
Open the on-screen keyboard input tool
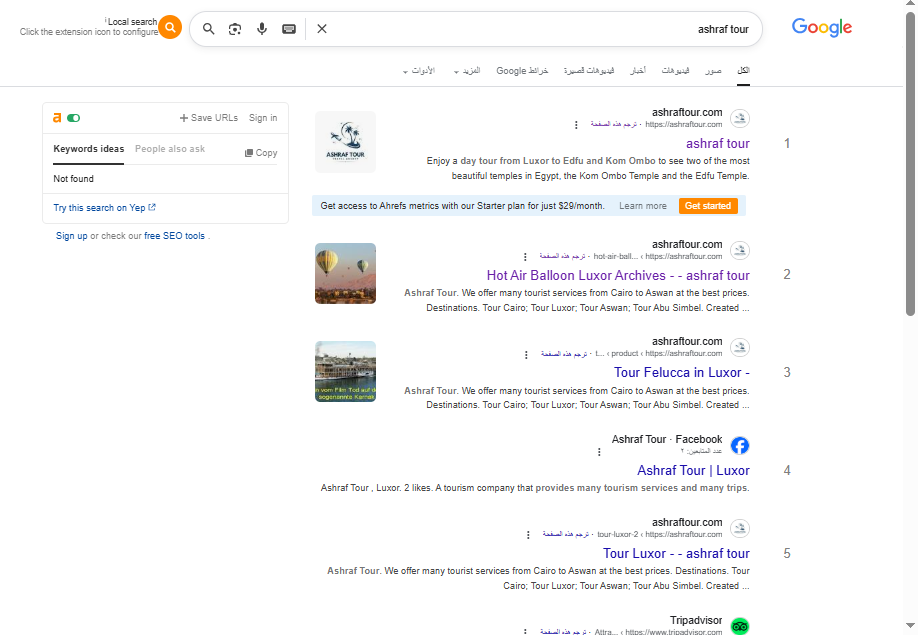[289, 29]
